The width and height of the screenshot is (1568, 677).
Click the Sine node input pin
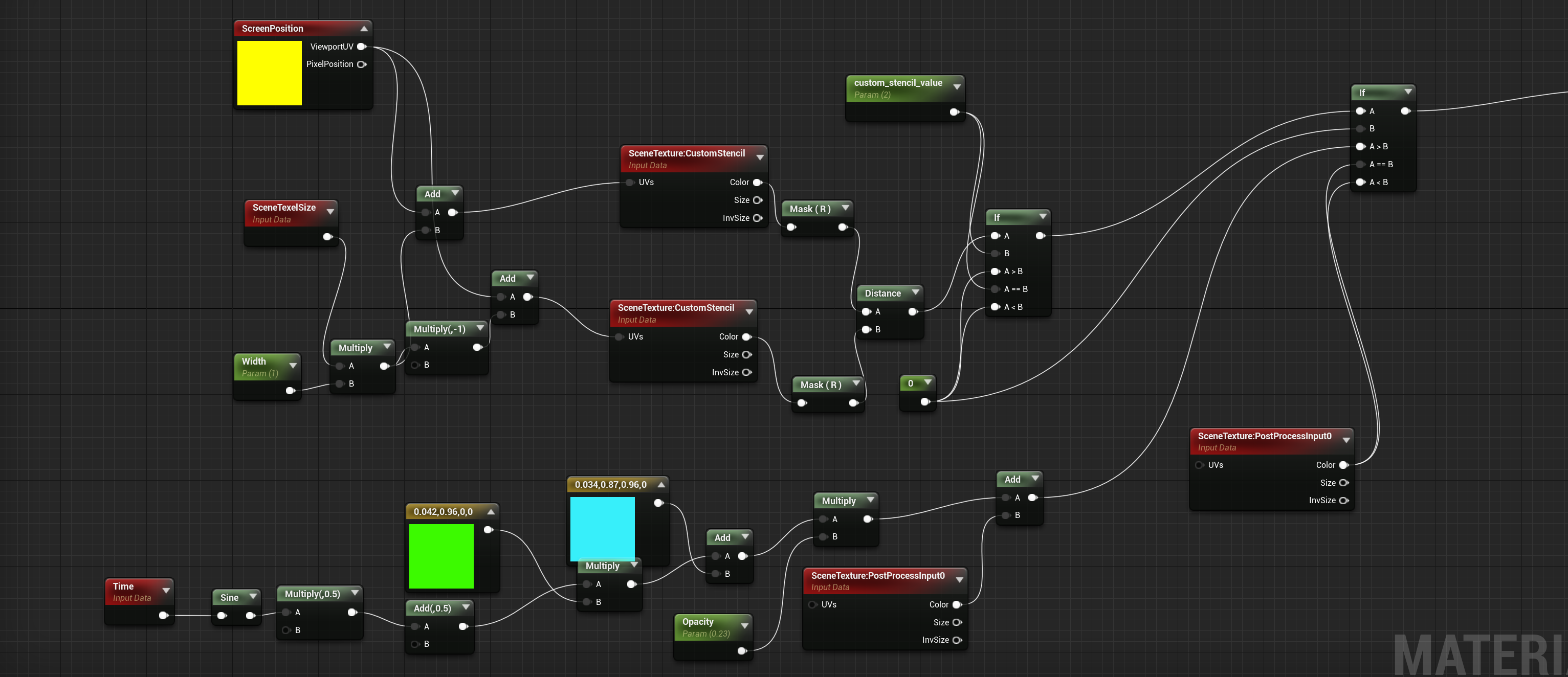tap(222, 616)
